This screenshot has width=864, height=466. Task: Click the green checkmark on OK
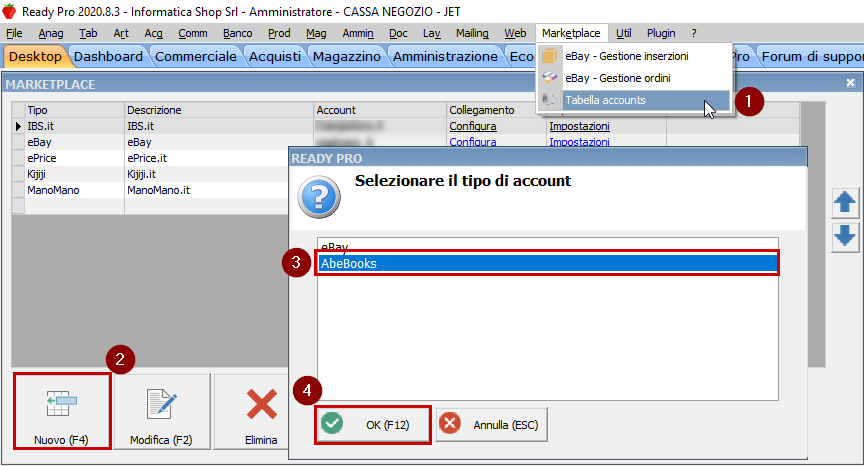click(332, 424)
